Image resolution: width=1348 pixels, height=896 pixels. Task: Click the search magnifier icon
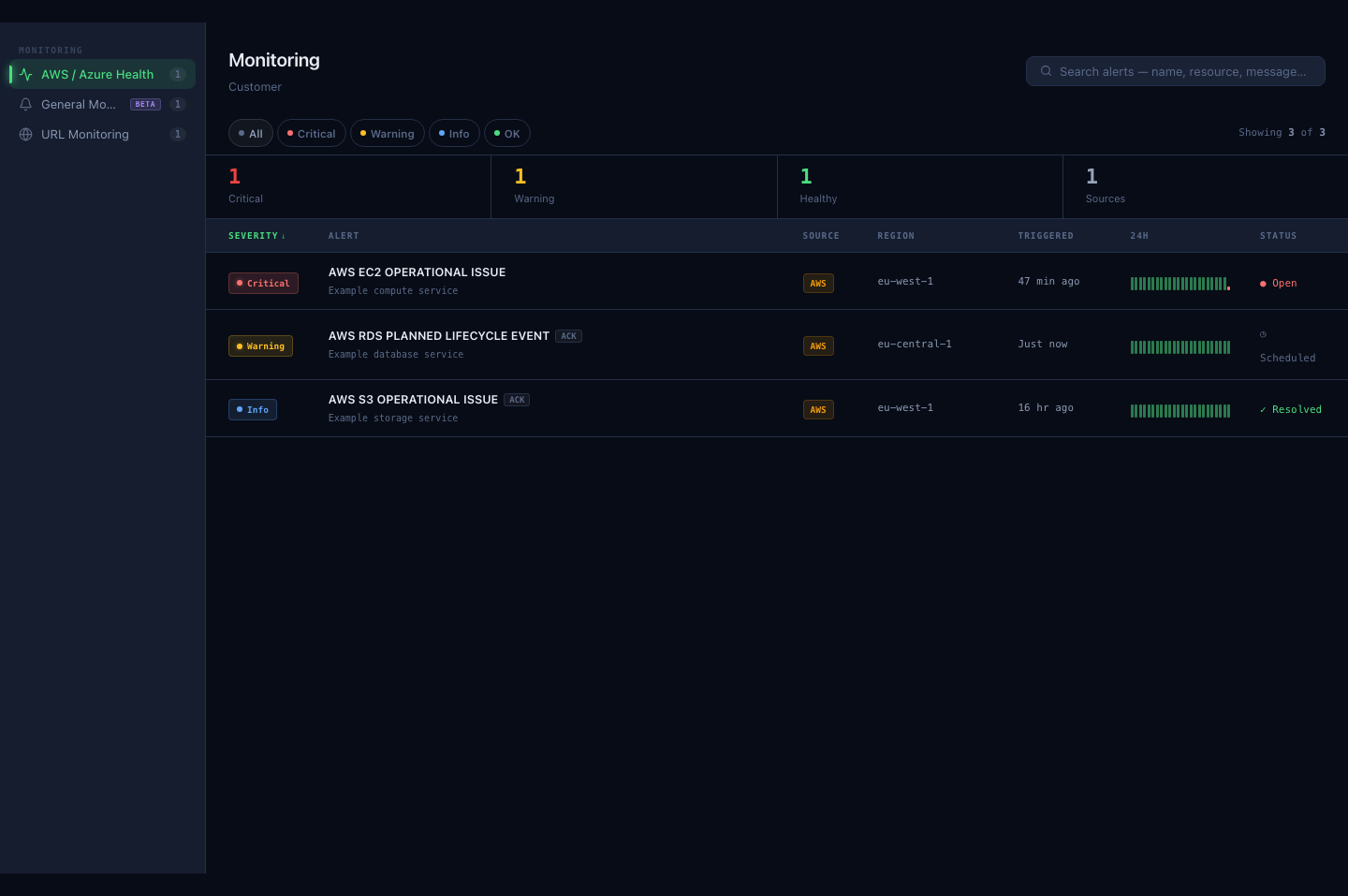point(1047,71)
